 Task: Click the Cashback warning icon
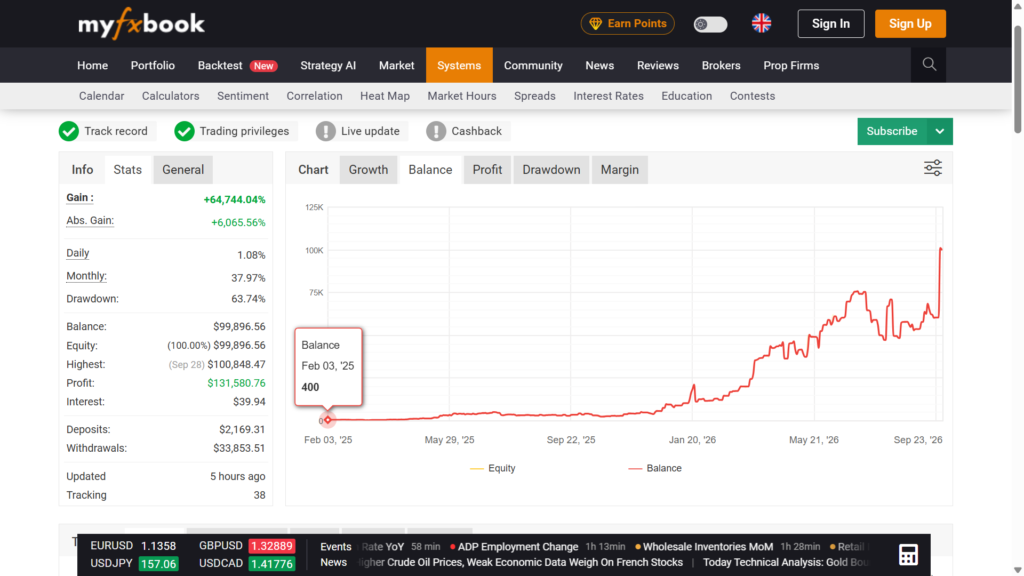click(x=436, y=131)
